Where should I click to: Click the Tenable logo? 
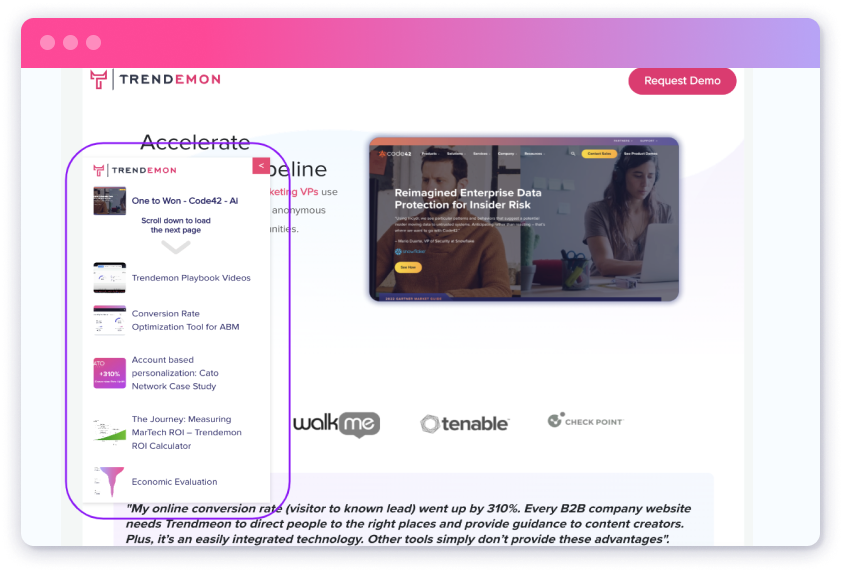coord(465,424)
